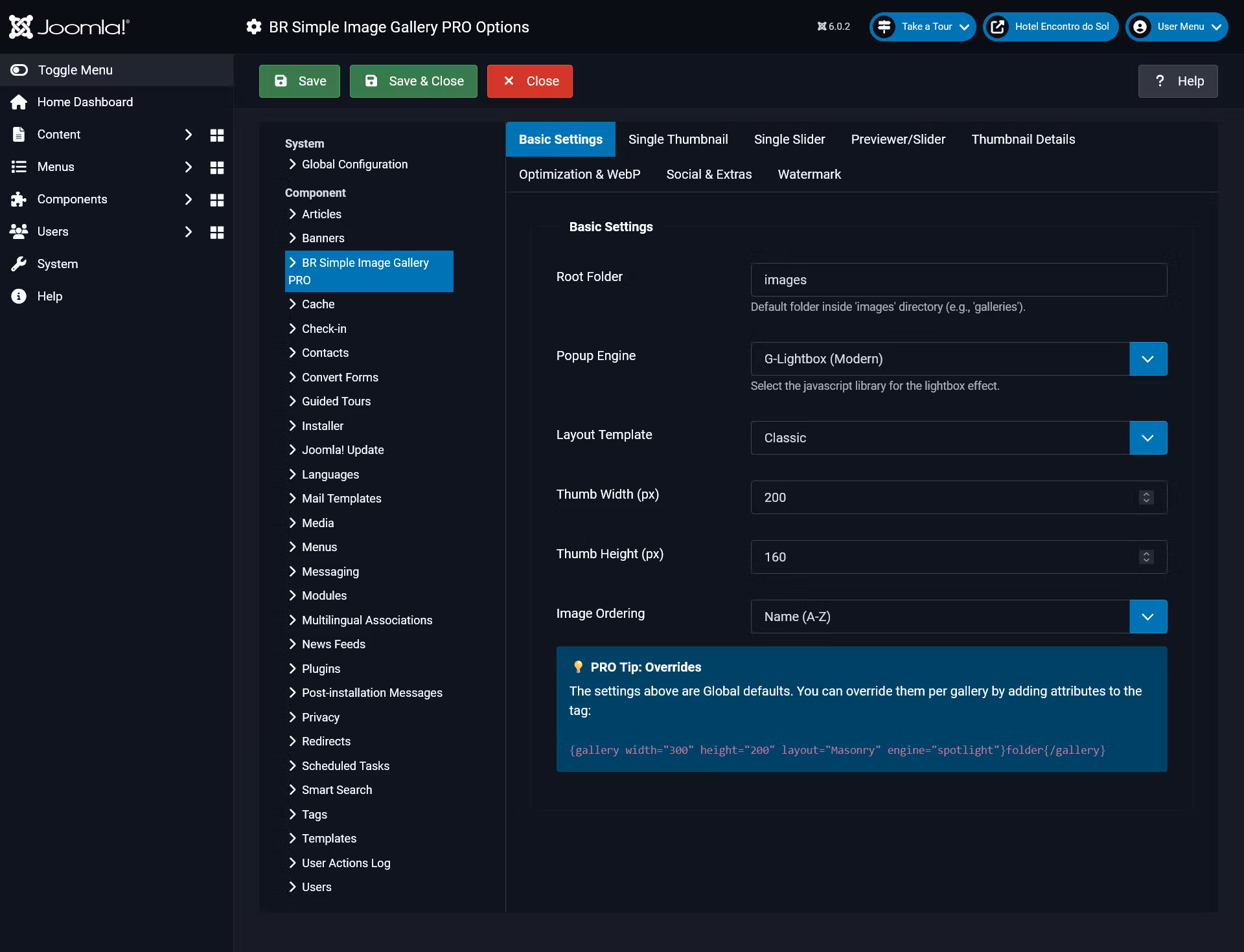Switch to the Previewer/Slider tab

[898, 139]
